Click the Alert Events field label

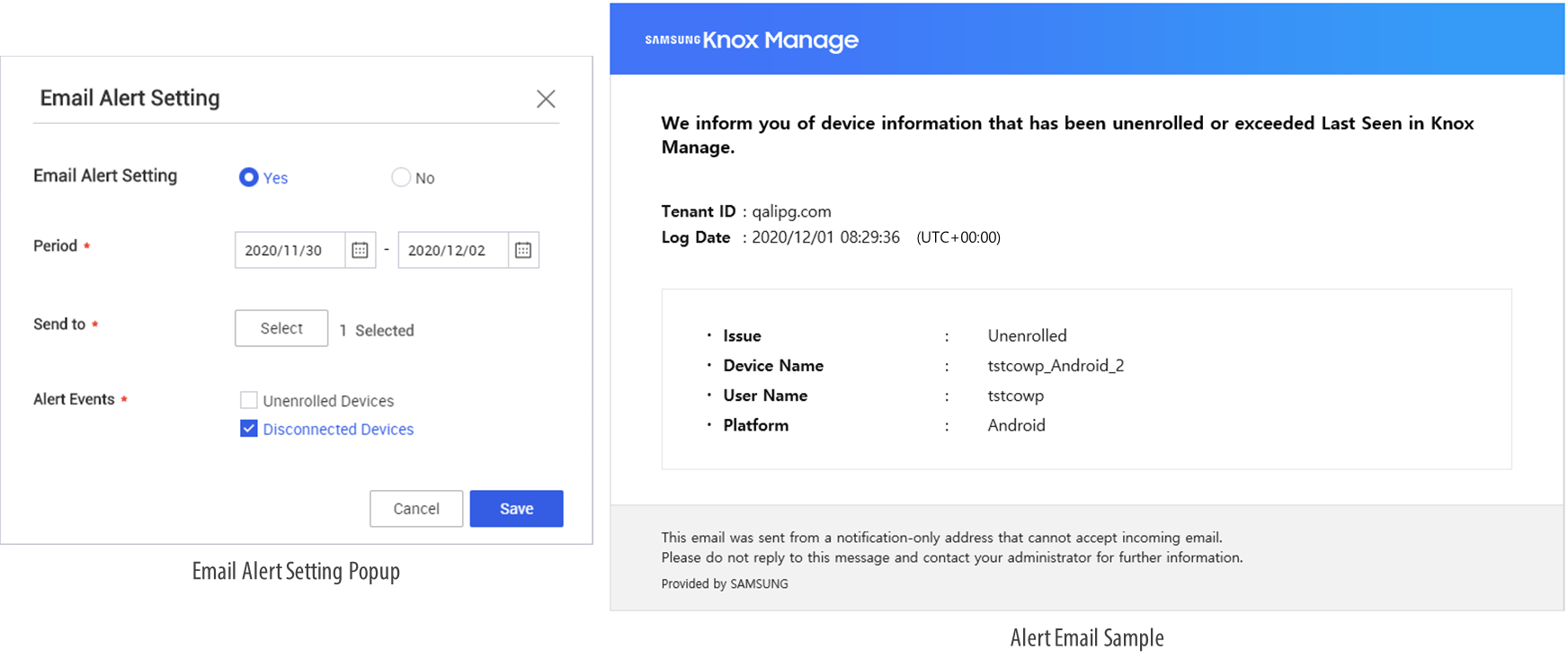pyautogui.click(x=74, y=399)
